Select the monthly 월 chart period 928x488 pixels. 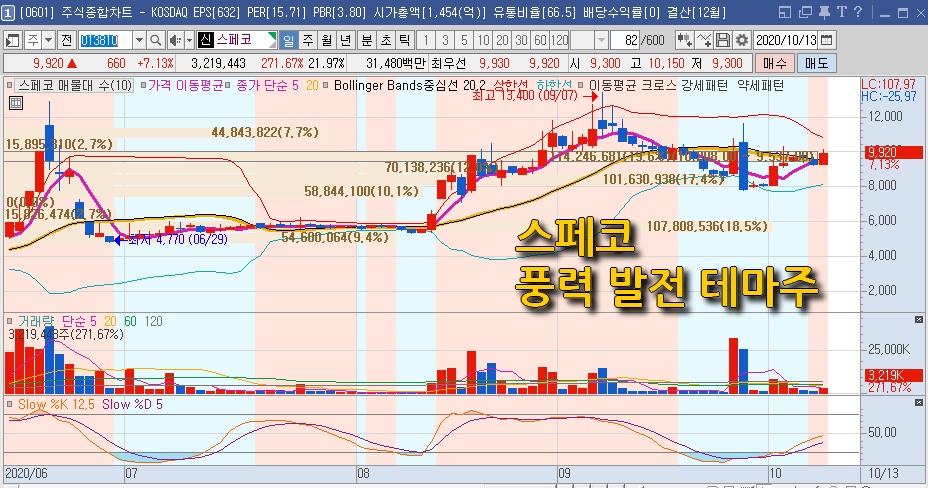pyautogui.click(x=327, y=40)
